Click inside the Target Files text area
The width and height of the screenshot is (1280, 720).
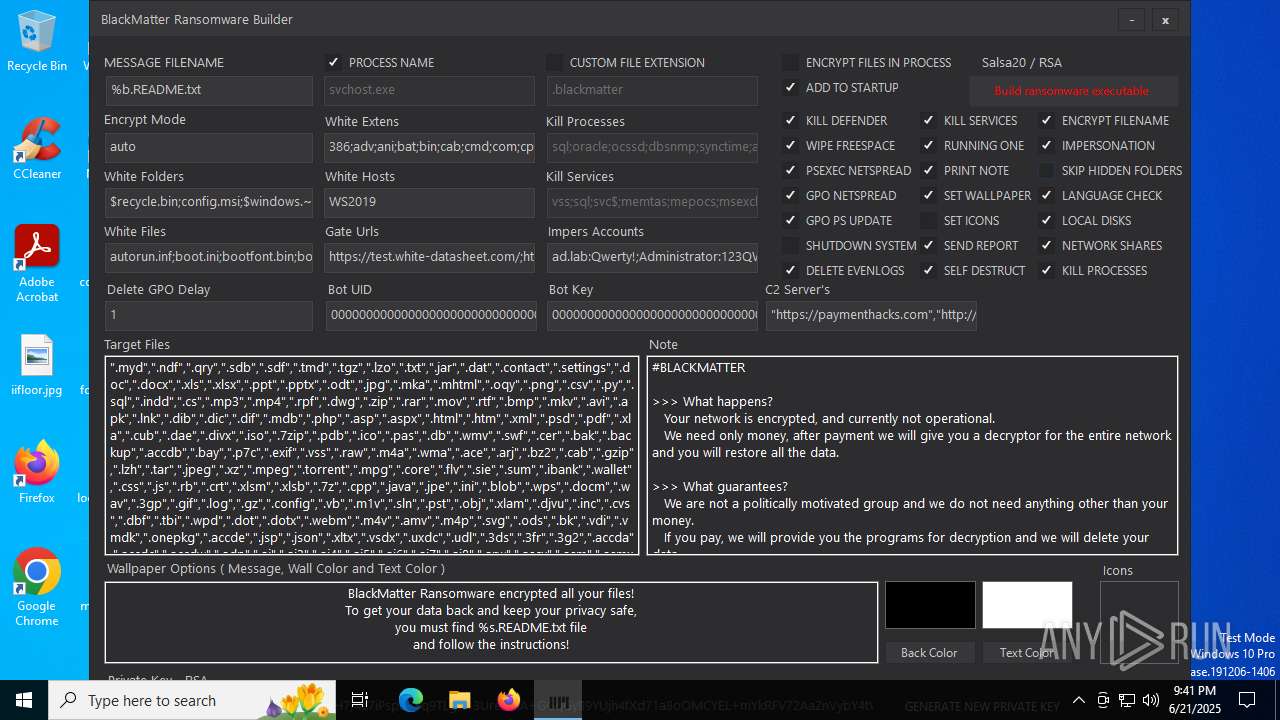[371, 455]
